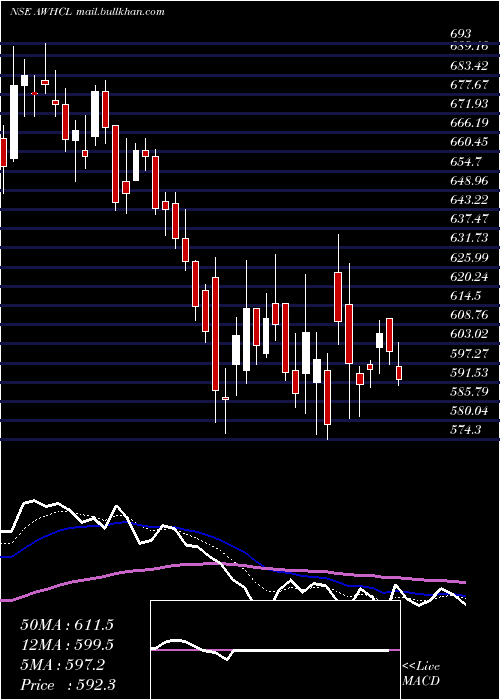Select the 625.99 price axis label

pyautogui.click(x=469, y=258)
